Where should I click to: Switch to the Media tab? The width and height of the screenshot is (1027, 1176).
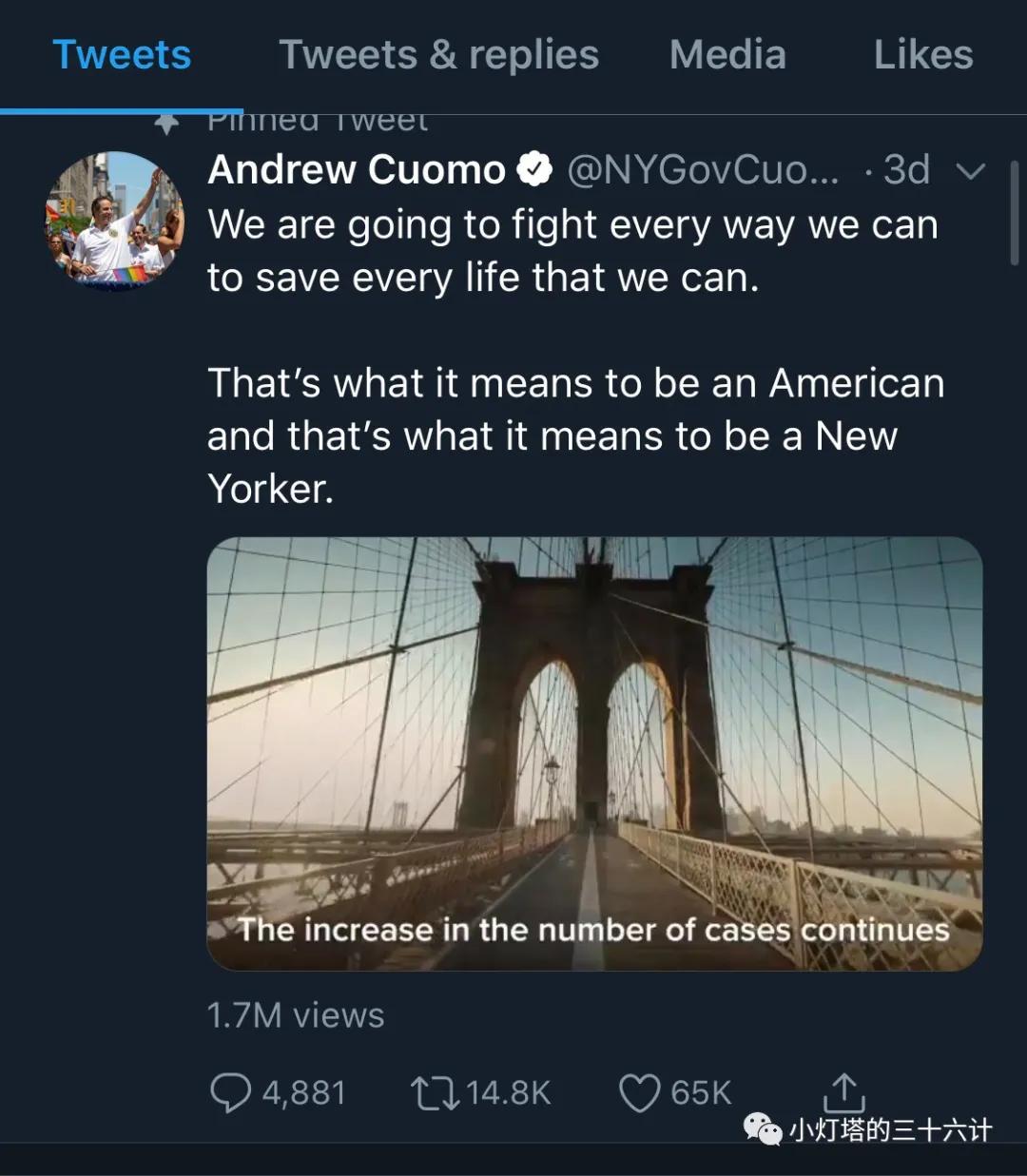coord(727,54)
